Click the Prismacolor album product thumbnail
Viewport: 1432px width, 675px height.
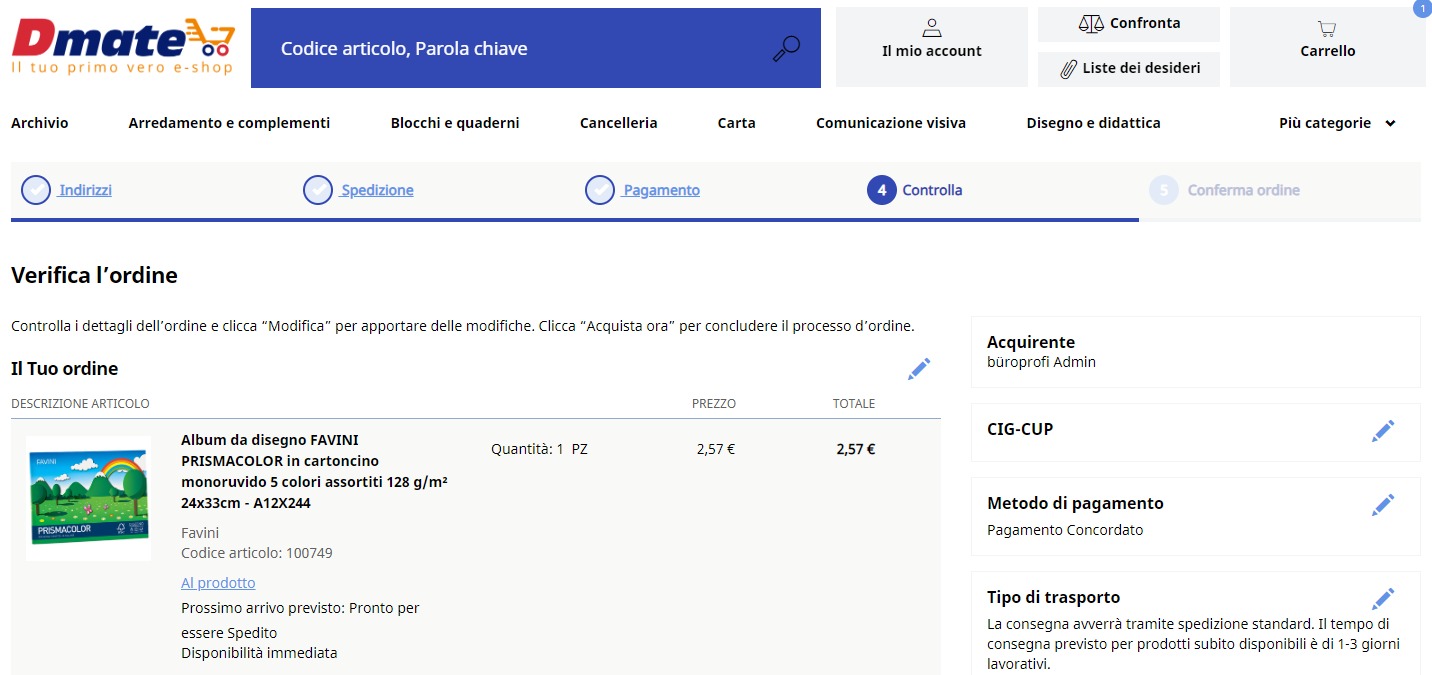(88, 498)
